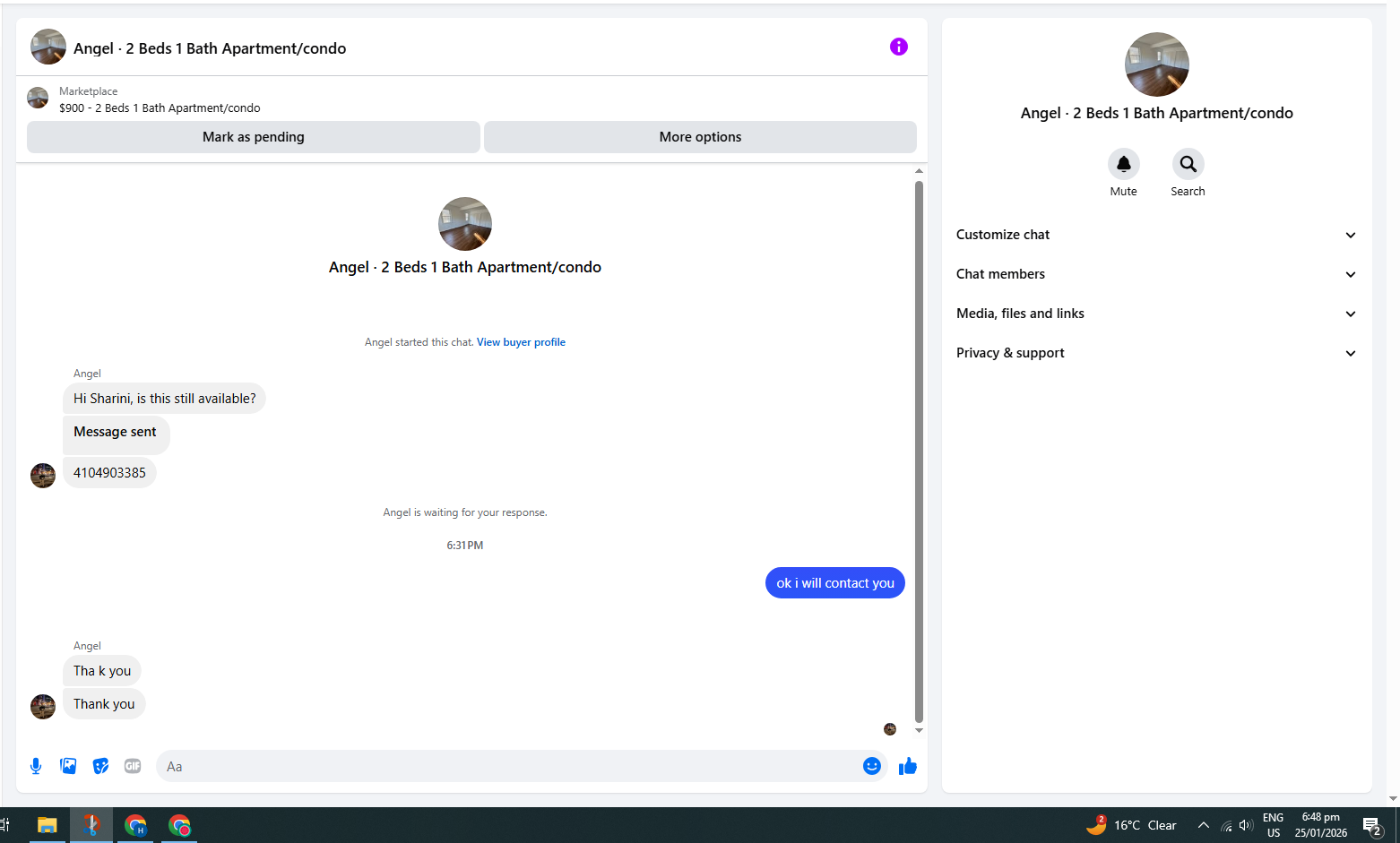Open weather widget showing 16°C Clear
The width and height of the screenshot is (1400, 843).
(x=1131, y=825)
